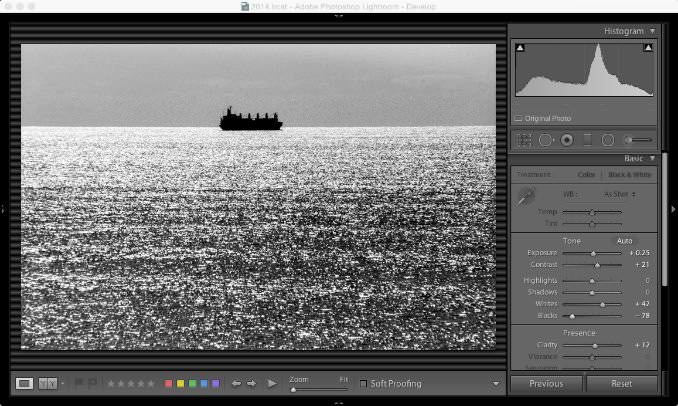Show the top module picker panel
678x406 pixels.
tap(339, 16)
